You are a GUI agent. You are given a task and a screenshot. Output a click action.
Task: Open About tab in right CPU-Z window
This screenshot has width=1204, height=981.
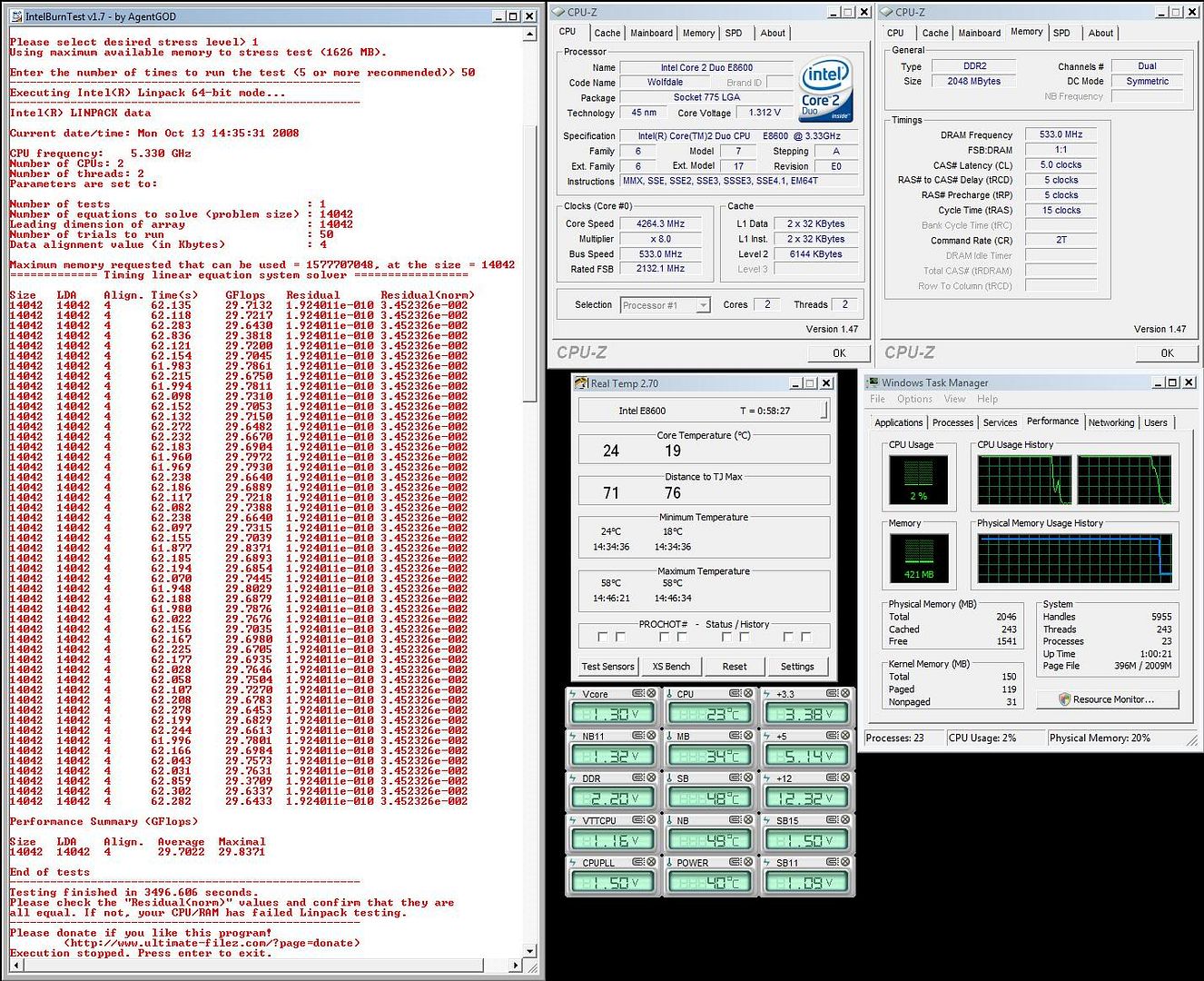point(1100,33)
